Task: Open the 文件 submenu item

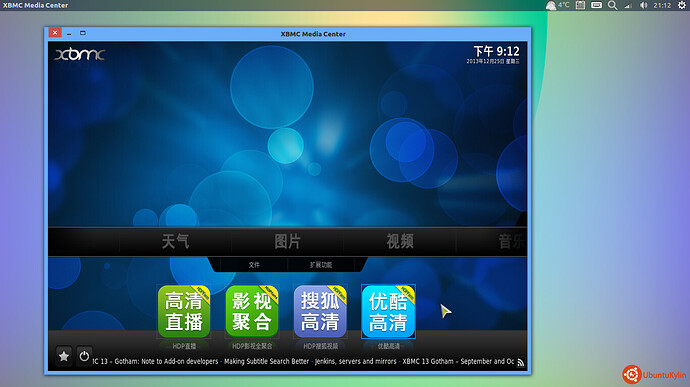Action: pos(254,265)
